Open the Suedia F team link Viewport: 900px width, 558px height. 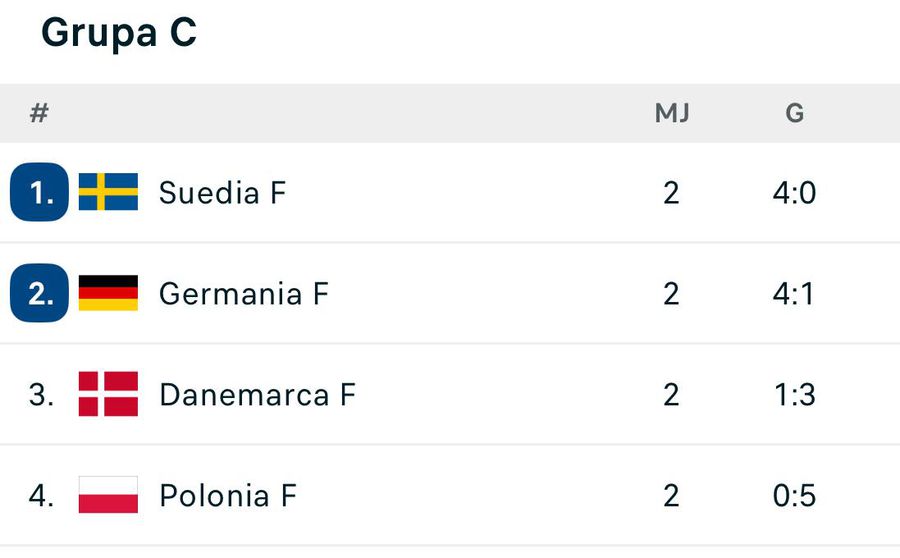click(x=222, y=192)
